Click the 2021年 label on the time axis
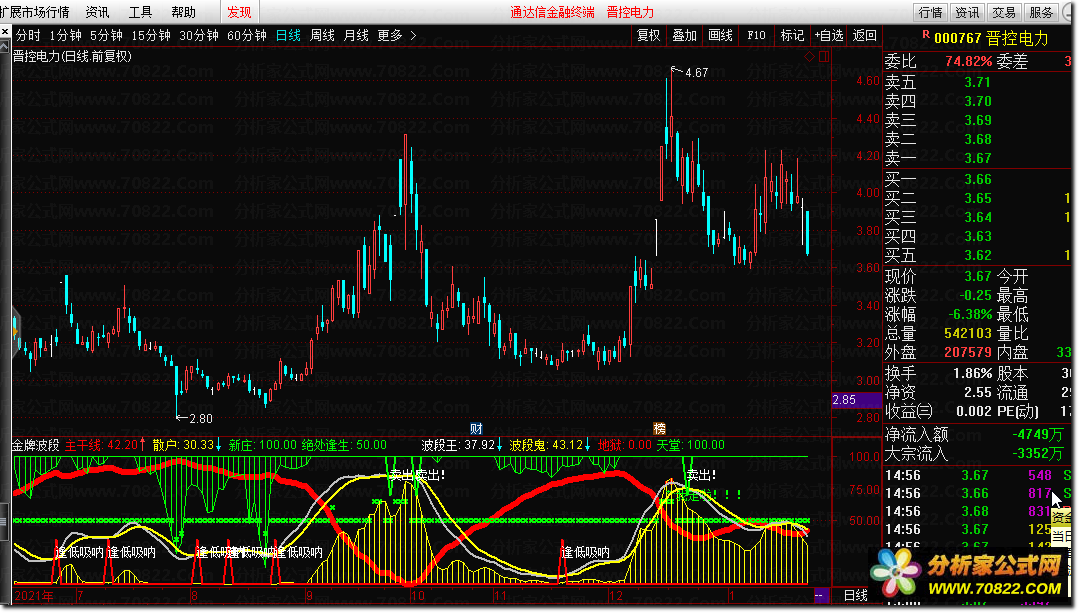This screenshot has height=613, width=1080. (34, 595)
